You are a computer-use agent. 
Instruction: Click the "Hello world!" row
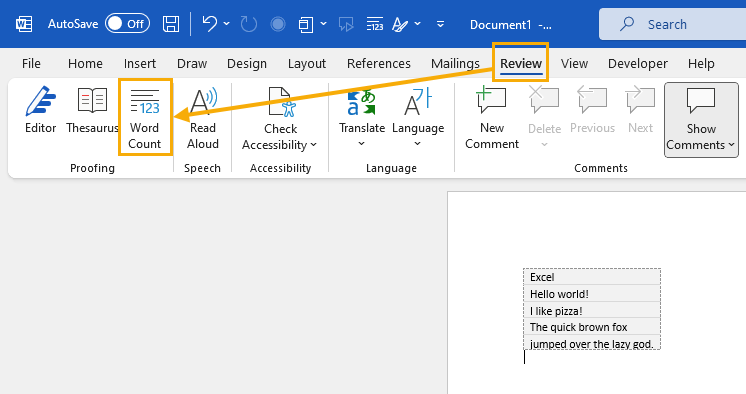point(592,294)
